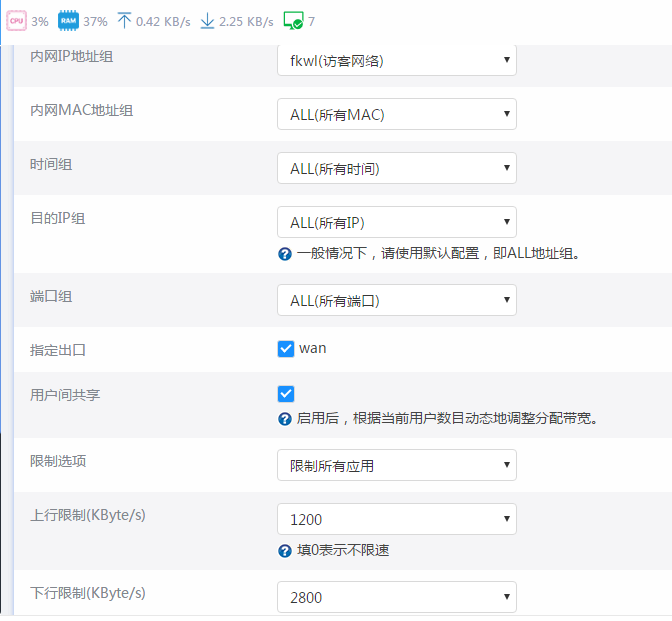This screenshot has height=621, width=672.
Task: Click the 限制选项 label
Action: (x=58, y=461)
